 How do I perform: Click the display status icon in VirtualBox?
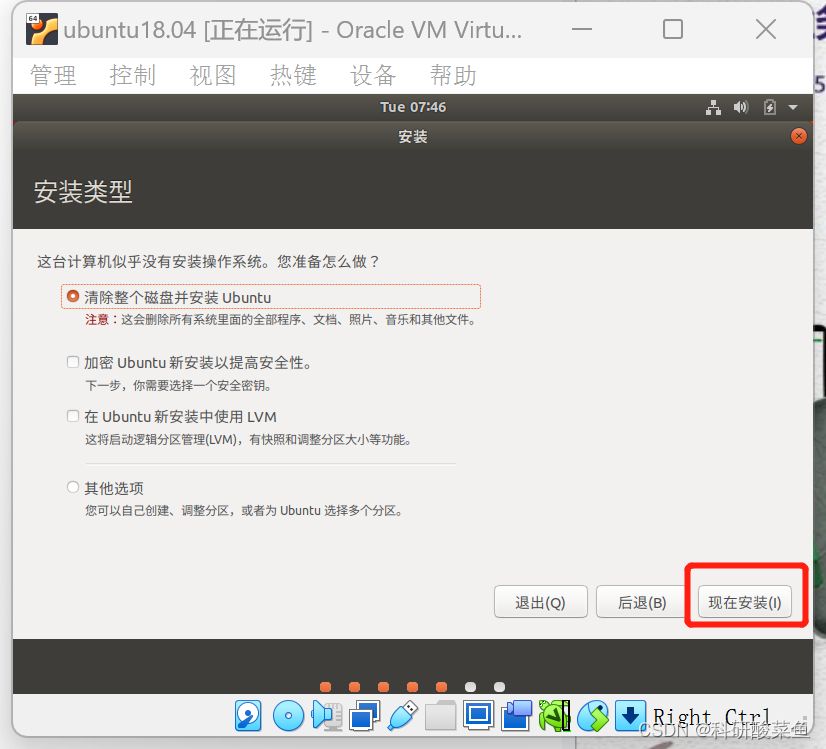(480, 716)
